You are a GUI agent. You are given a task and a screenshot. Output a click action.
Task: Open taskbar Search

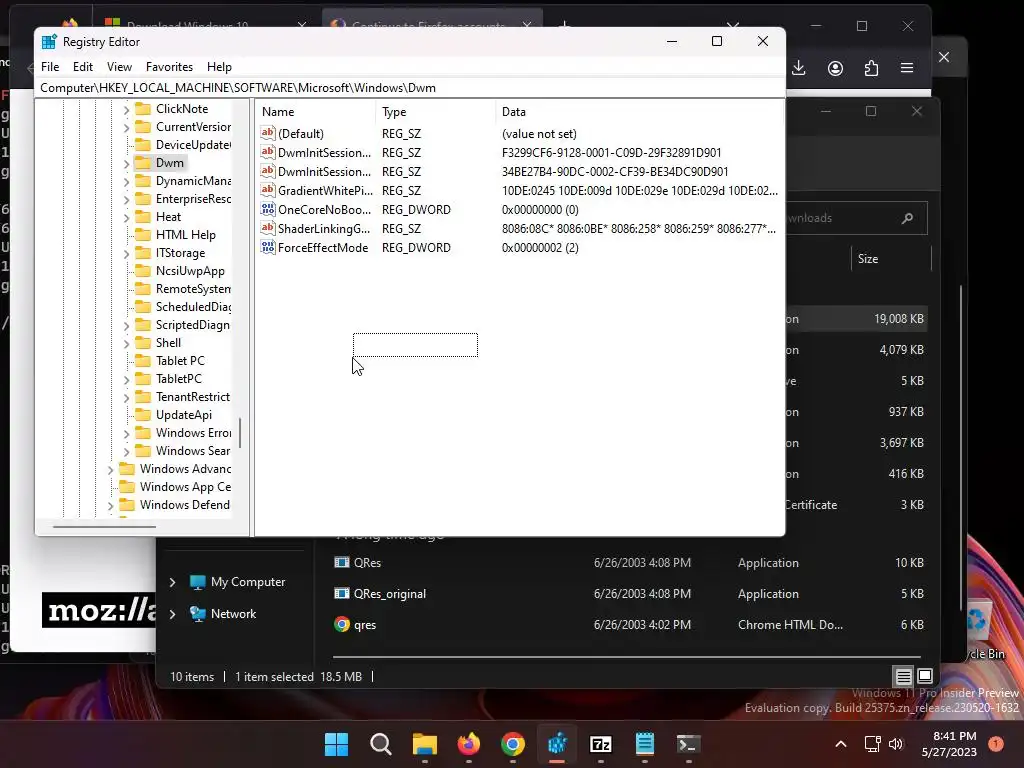tap(381, 744)
